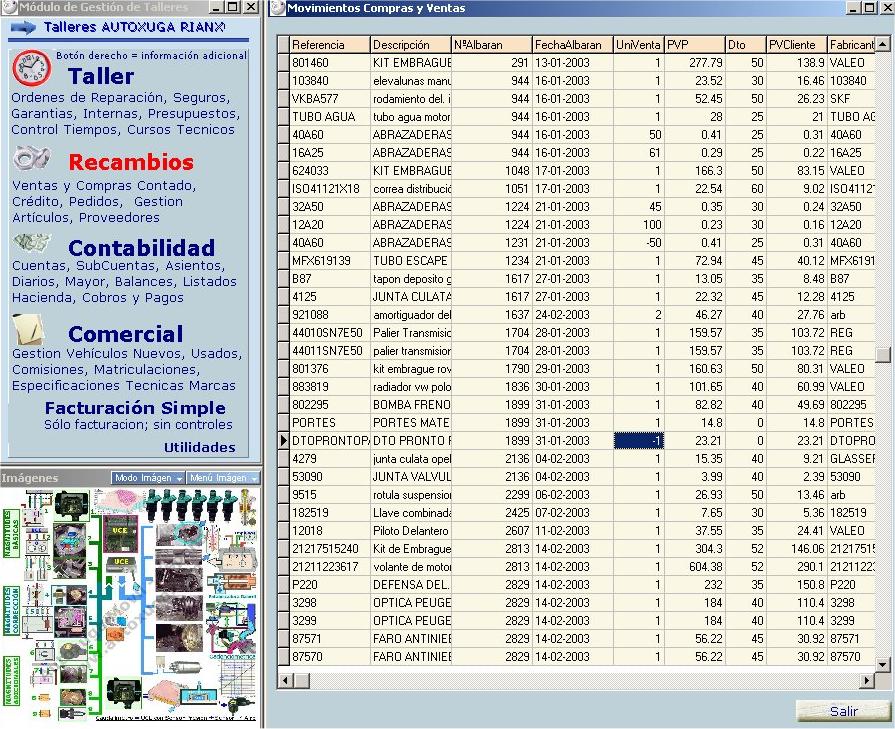Sort by the Referencia column header
The image size is (895, 729).
click(330, 45)
